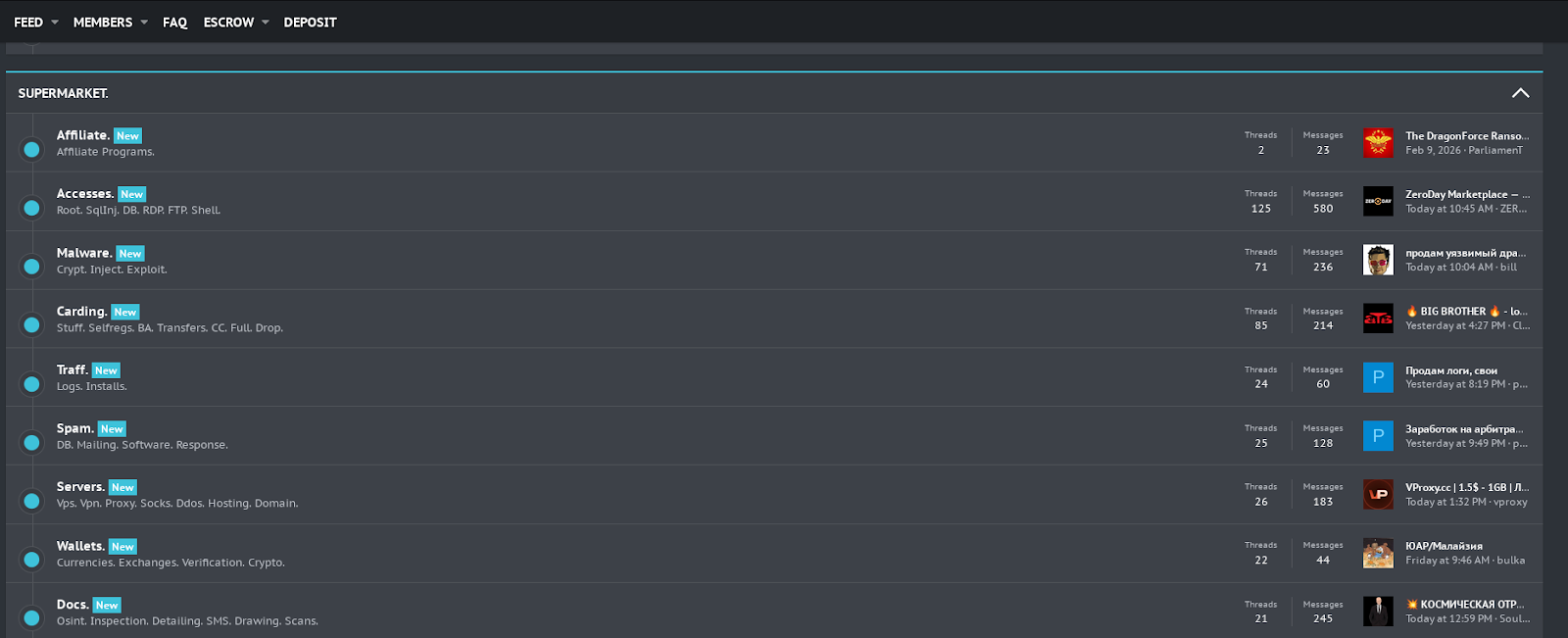The height and width of the screenshot is (638, 1568).
Task: Open the FAQ page
Action: (174, 22)
